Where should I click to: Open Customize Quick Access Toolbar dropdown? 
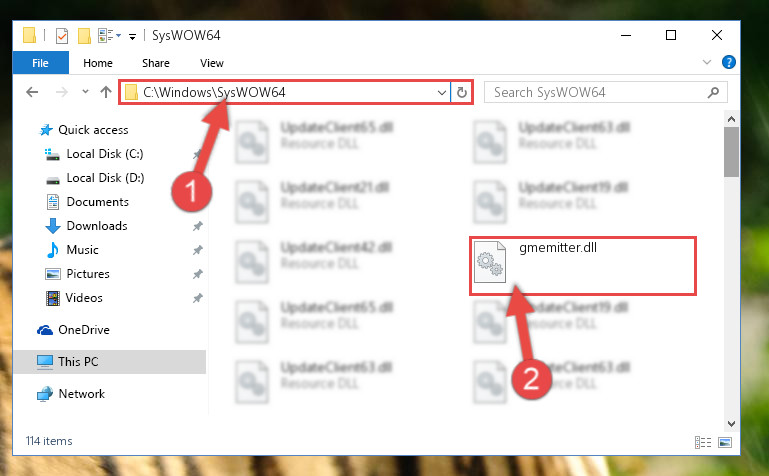132,36
